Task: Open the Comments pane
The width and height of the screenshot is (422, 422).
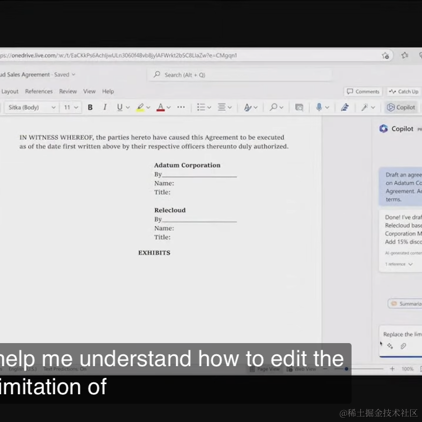Action: click(363, 92)
